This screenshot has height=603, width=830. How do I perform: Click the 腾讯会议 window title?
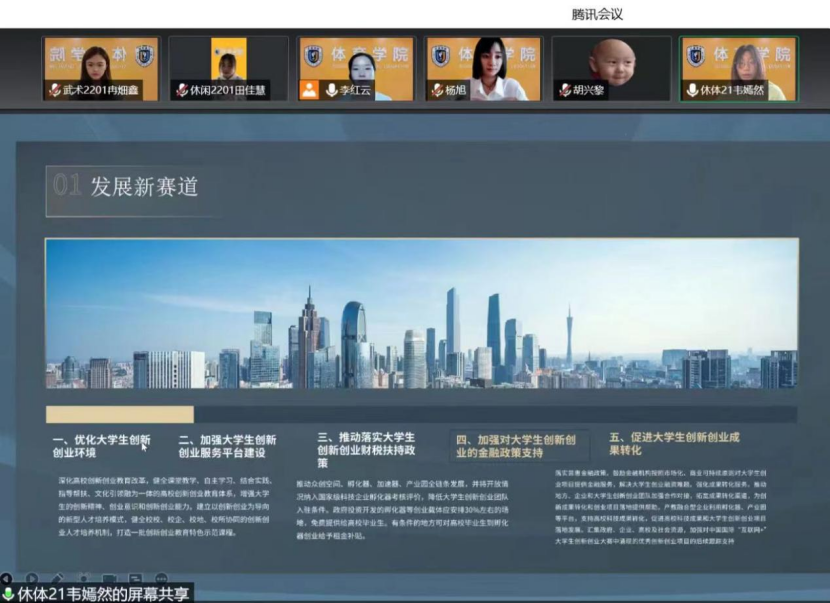pyautogui.click(x=597, y=14)
